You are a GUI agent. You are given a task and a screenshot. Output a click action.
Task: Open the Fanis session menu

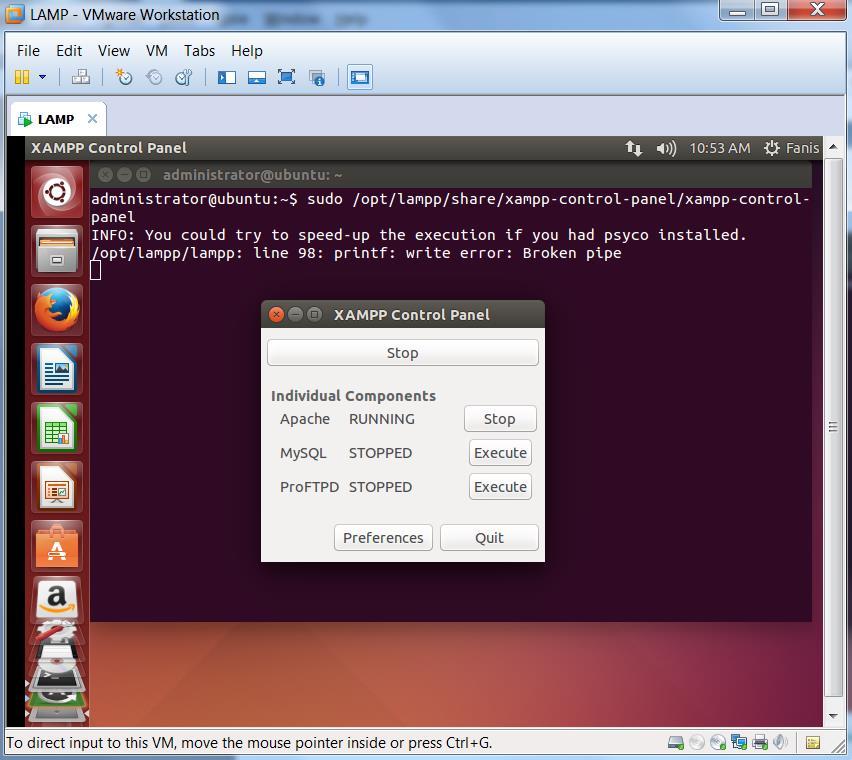pos(791,148)
